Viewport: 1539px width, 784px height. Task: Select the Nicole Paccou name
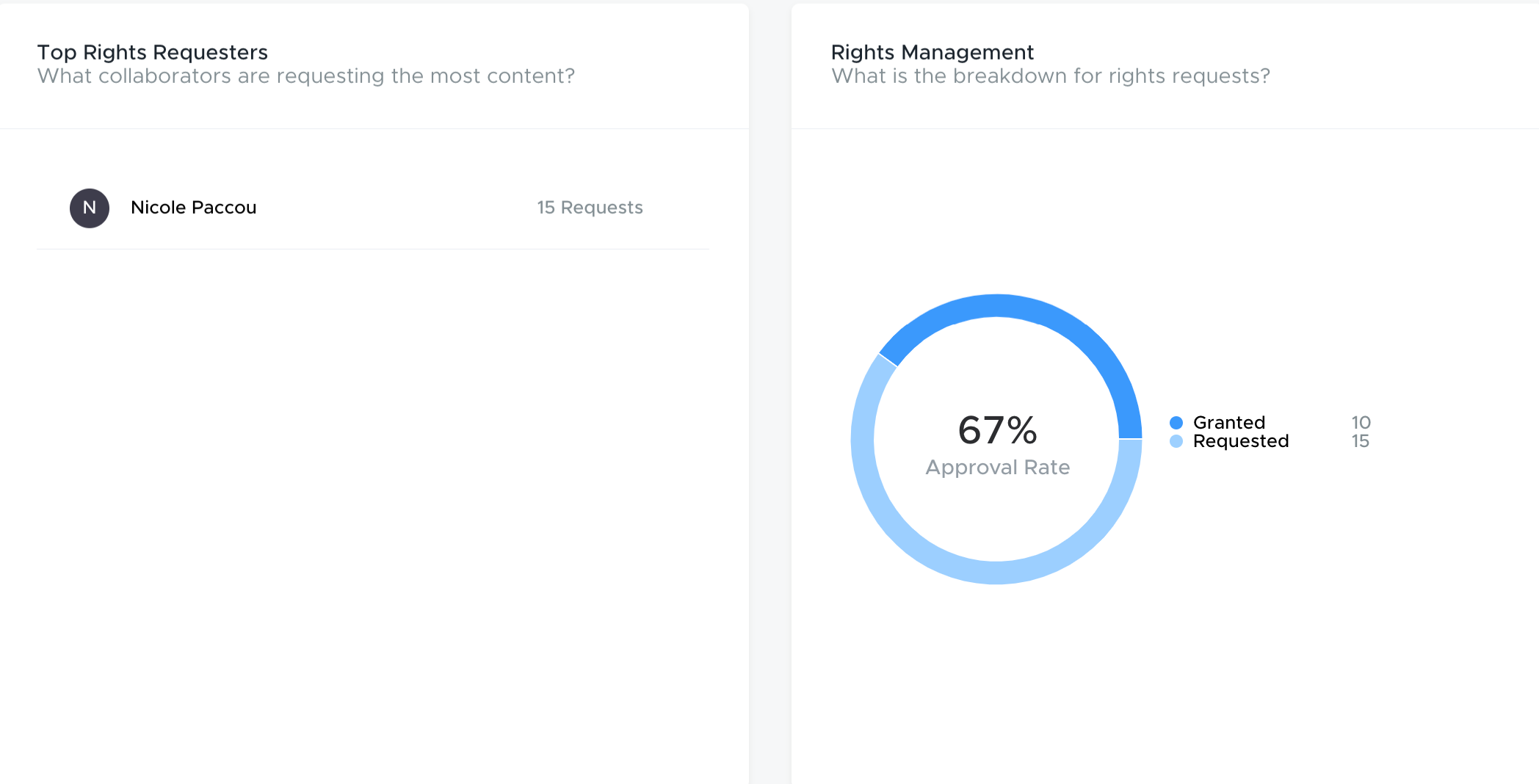click(x=194, y=208)
